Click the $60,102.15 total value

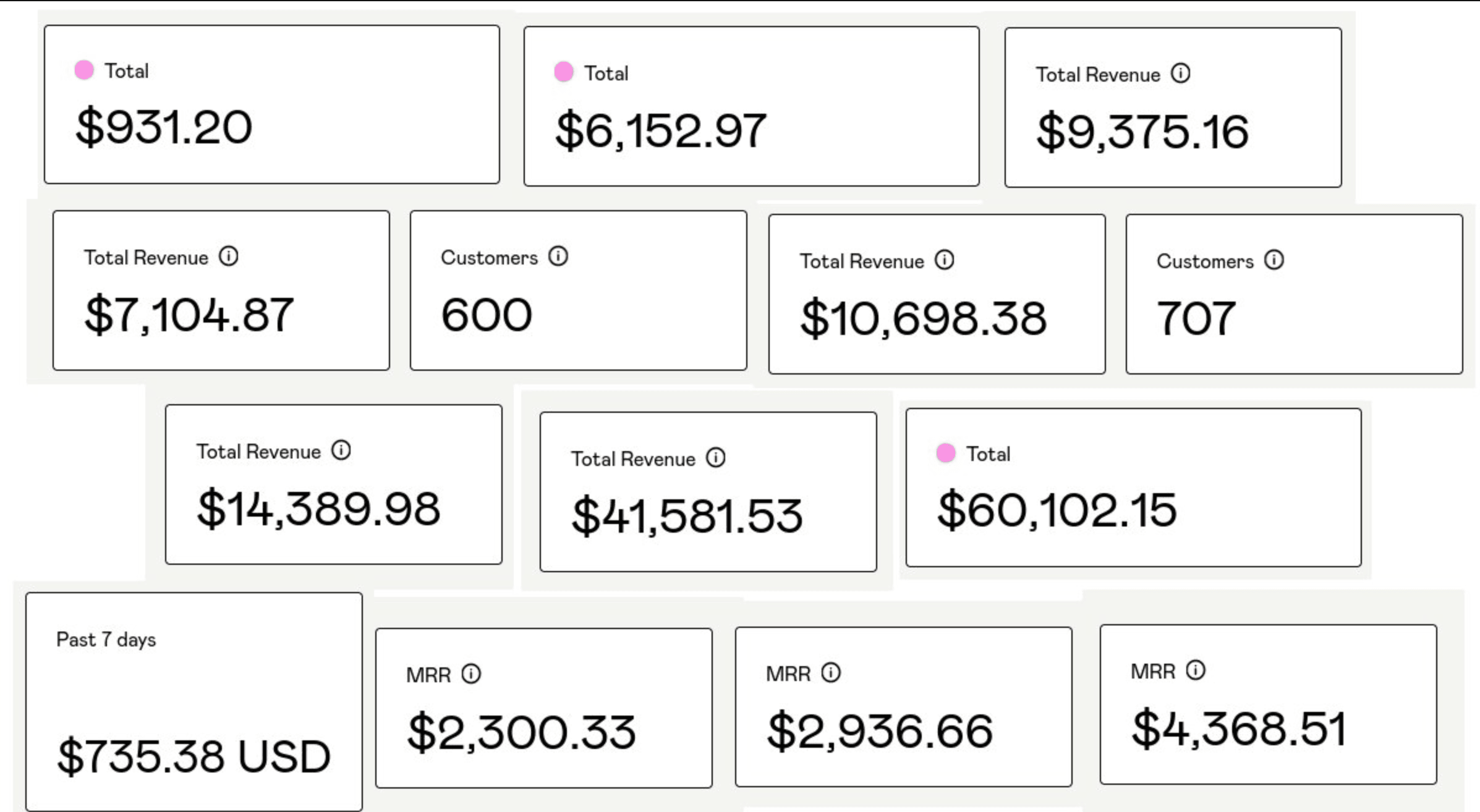[x=1057, y=510]
